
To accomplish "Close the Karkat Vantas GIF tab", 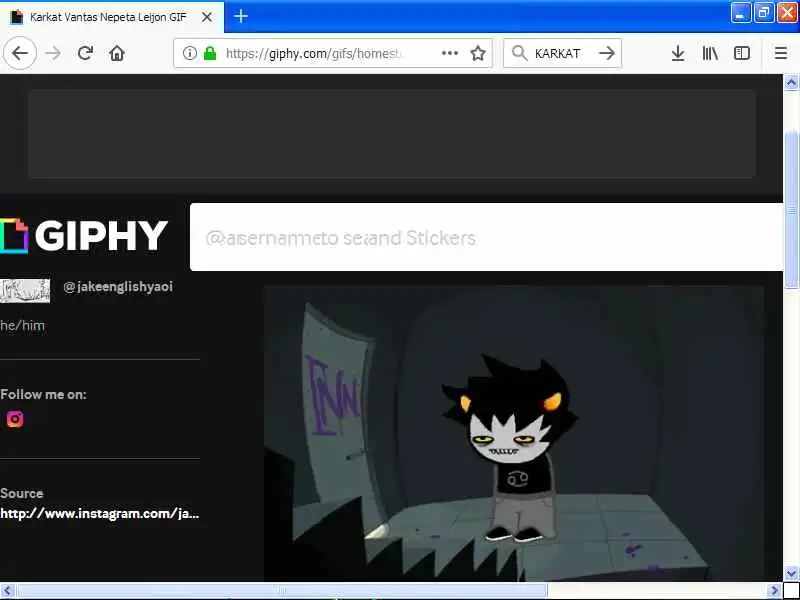I will point(207,17).
